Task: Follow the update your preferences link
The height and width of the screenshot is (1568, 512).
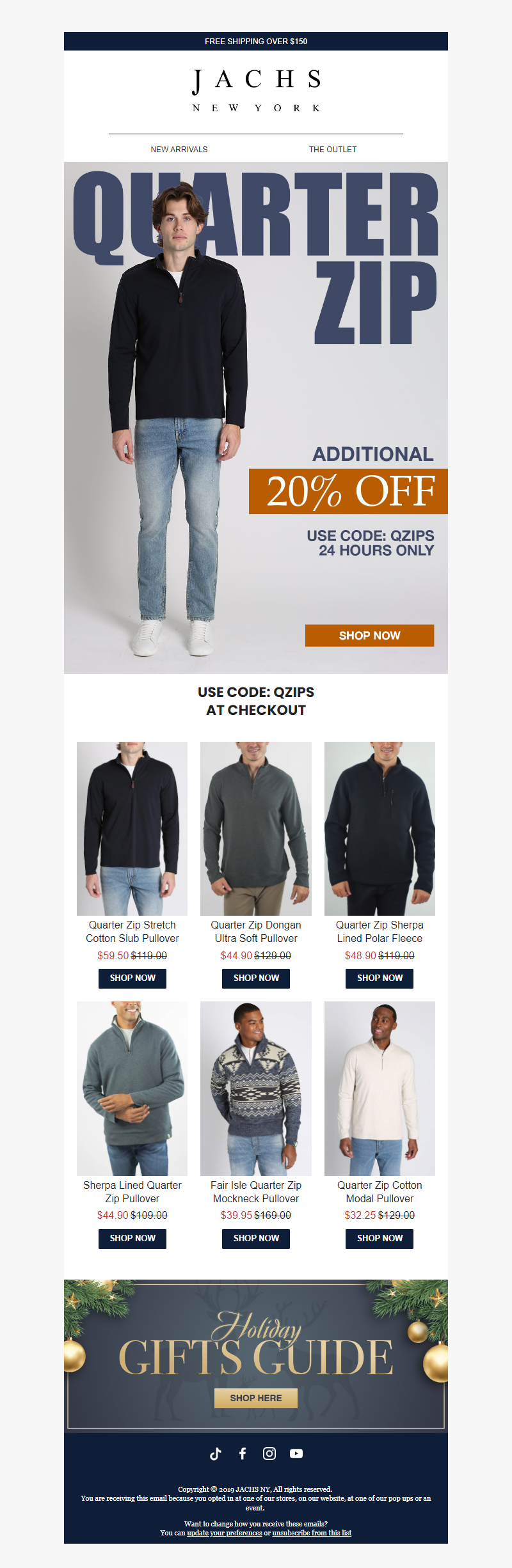Action: point(225,1533)
